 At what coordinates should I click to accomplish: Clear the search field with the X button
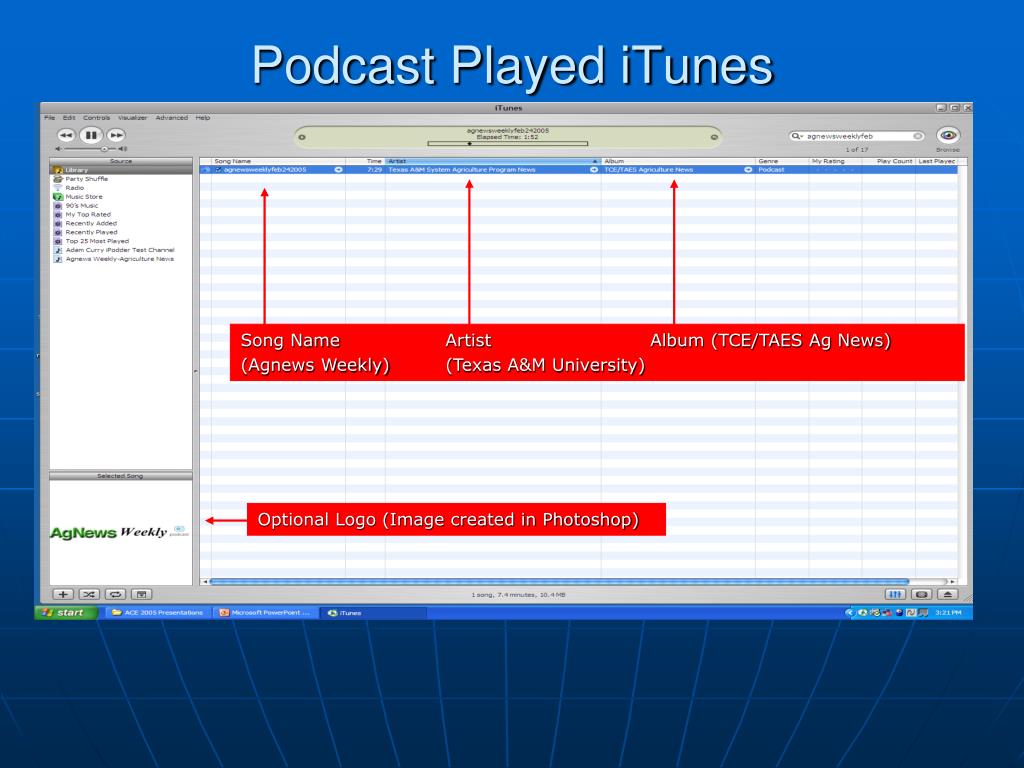(918, 136)
